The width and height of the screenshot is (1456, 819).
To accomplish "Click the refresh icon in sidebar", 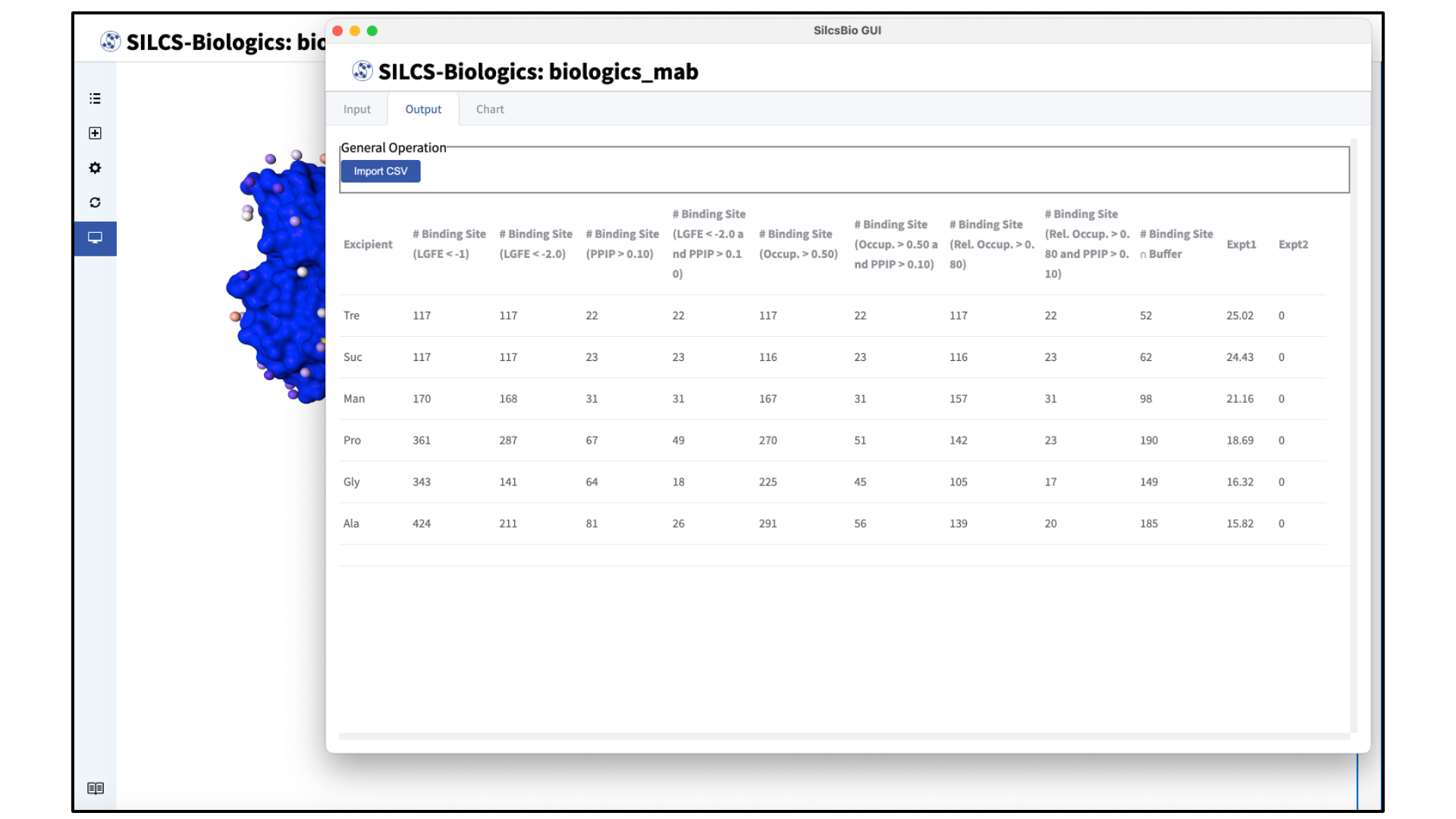I will (x=95, y=202).
